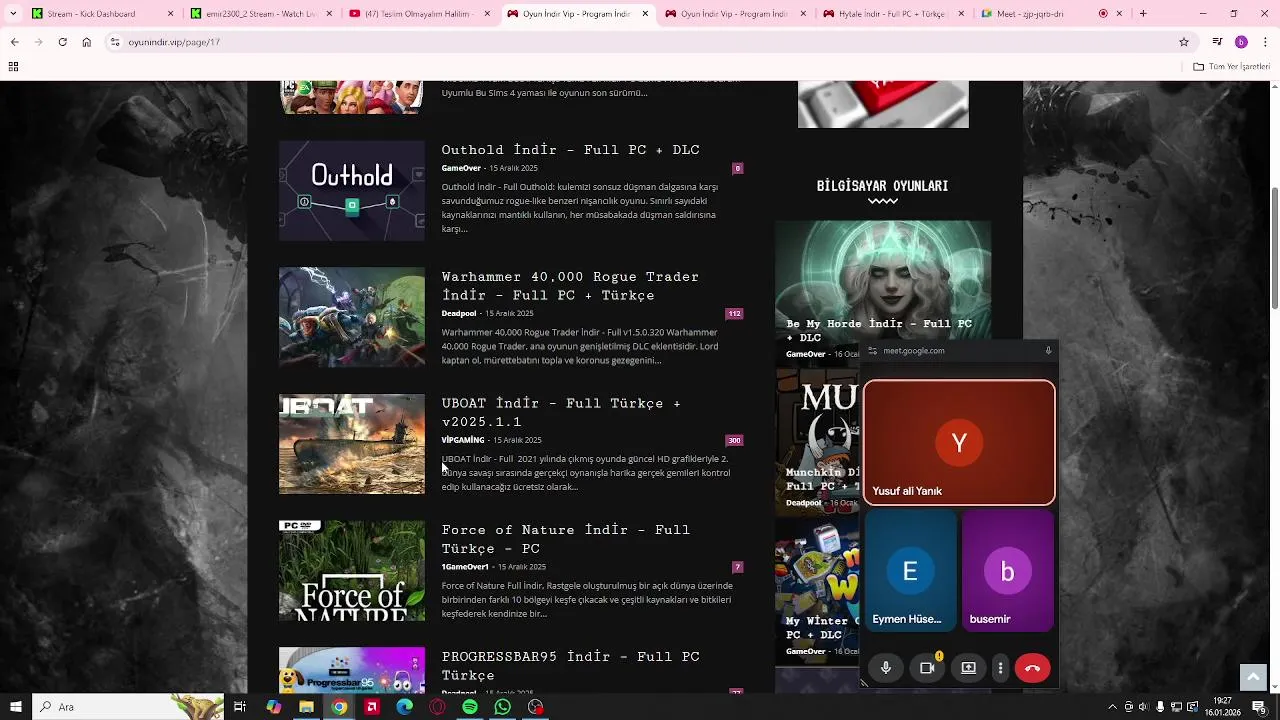This screenshot has width=1280, height=720.
Task: Open Outhold İndir - Full PC + DLC post
Action: pos(570,150)
